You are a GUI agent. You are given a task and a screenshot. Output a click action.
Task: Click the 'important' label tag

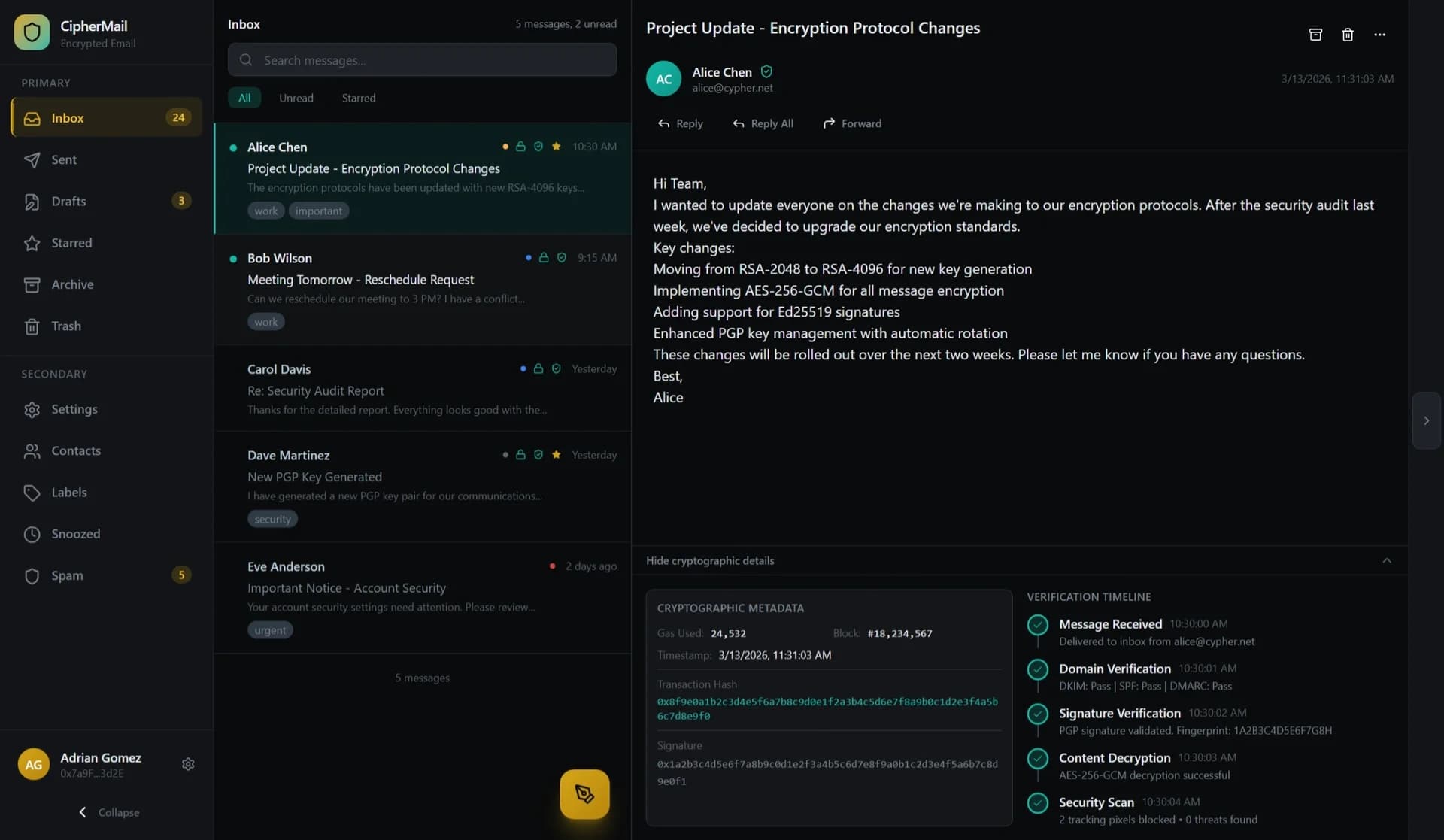point(319,211)
